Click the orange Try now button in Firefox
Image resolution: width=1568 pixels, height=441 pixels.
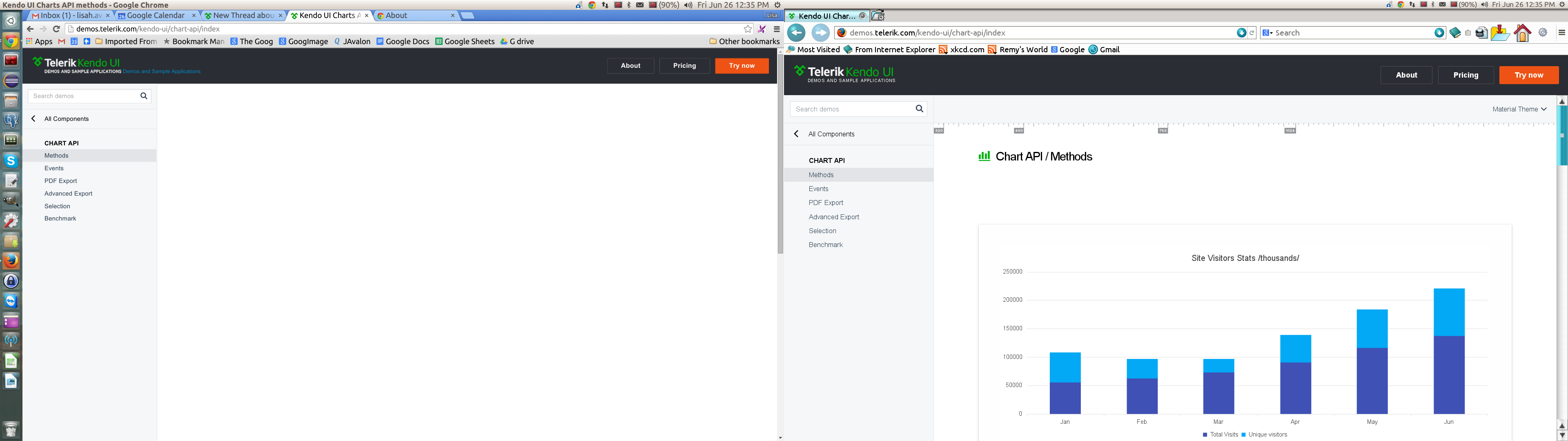point(1528,75)
